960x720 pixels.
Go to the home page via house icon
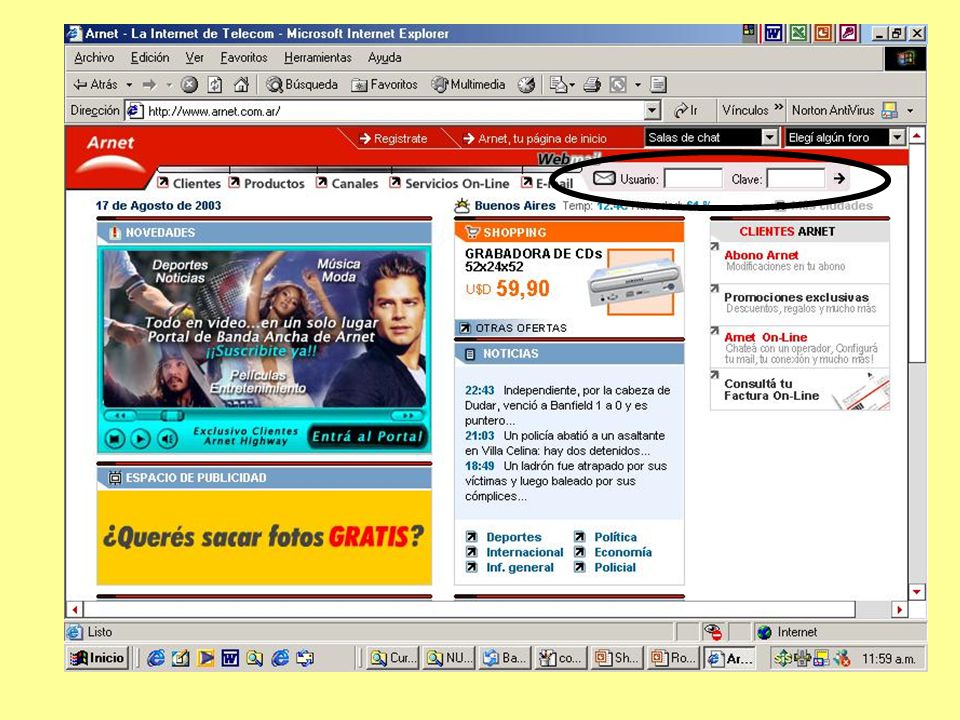pos(241,84)
